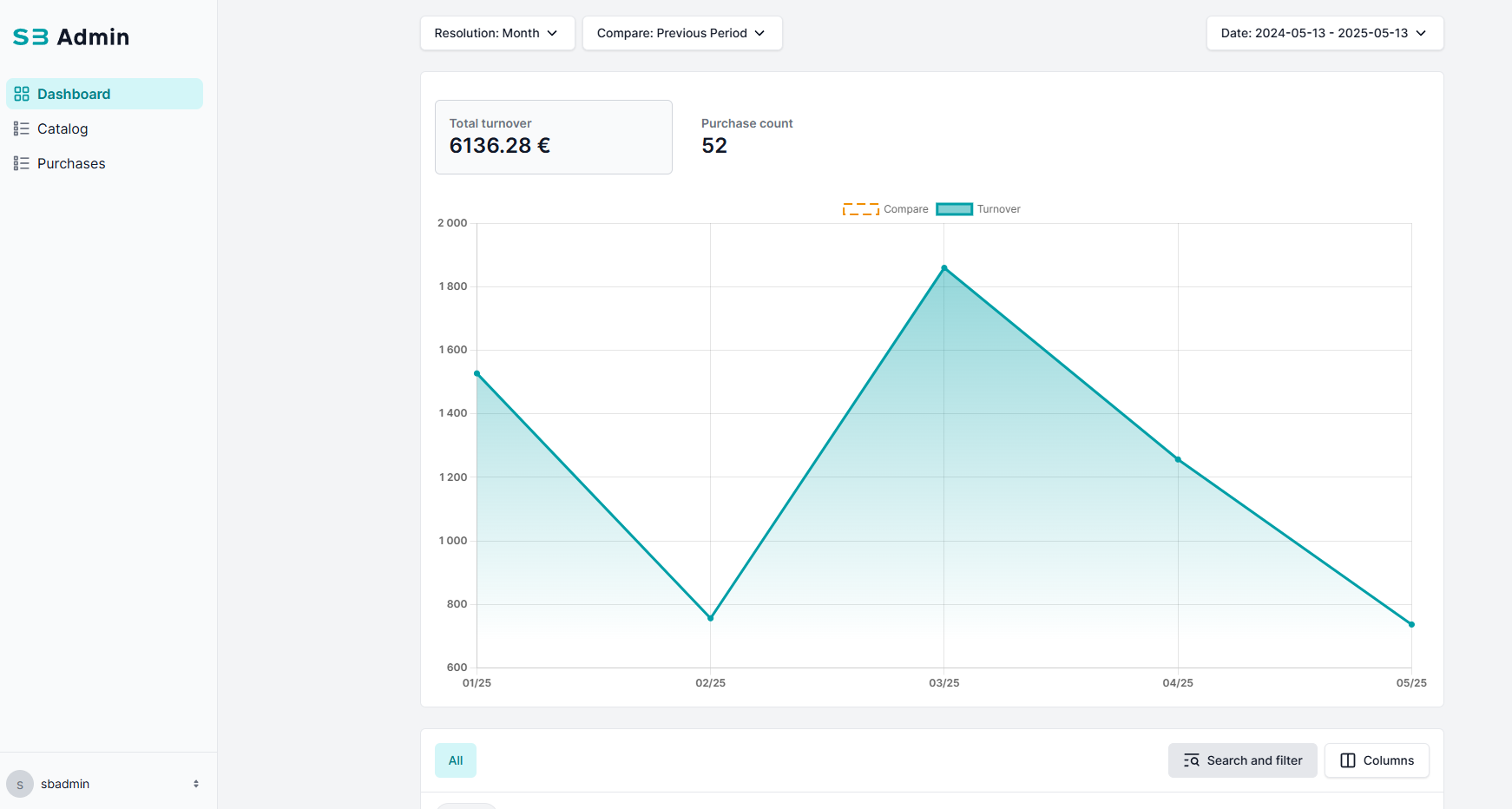Toggle the Compare series in chart legend
The height and width of the screenshot is (809, 1512).
point(884,209)
